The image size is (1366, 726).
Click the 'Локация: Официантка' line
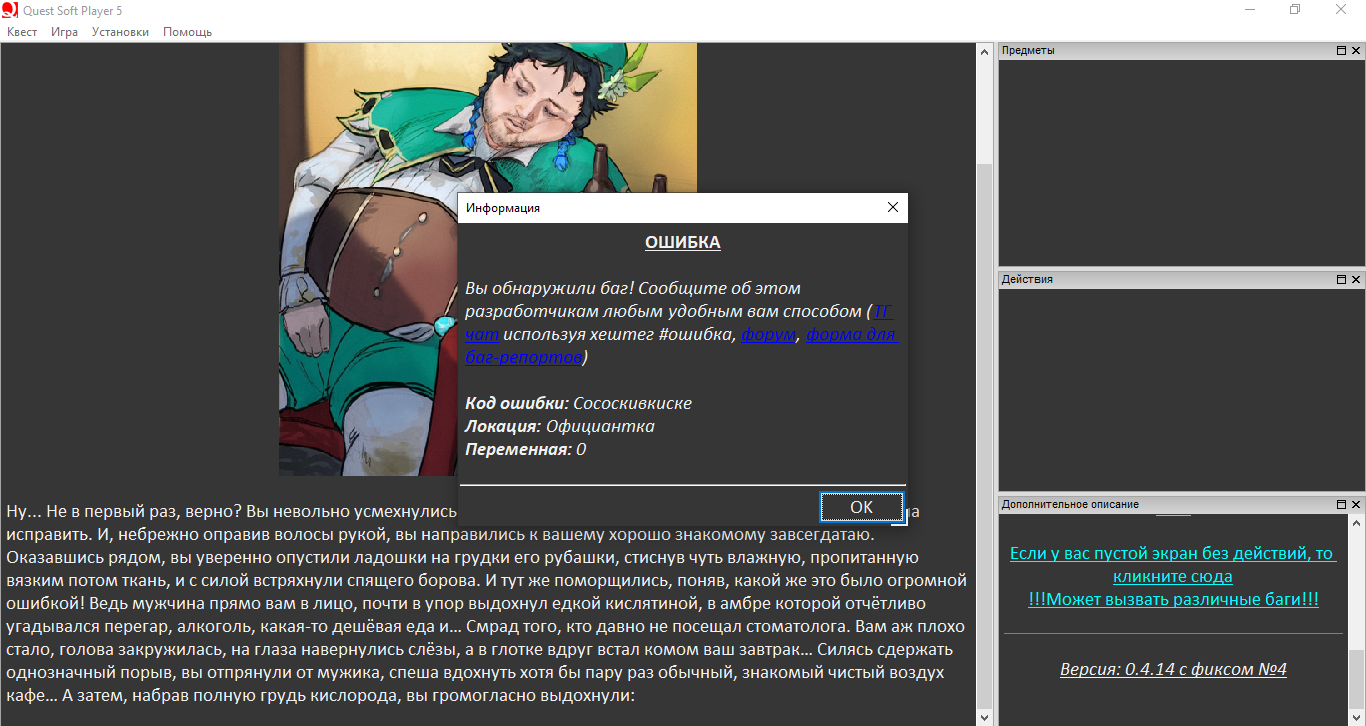click(560, 426)
